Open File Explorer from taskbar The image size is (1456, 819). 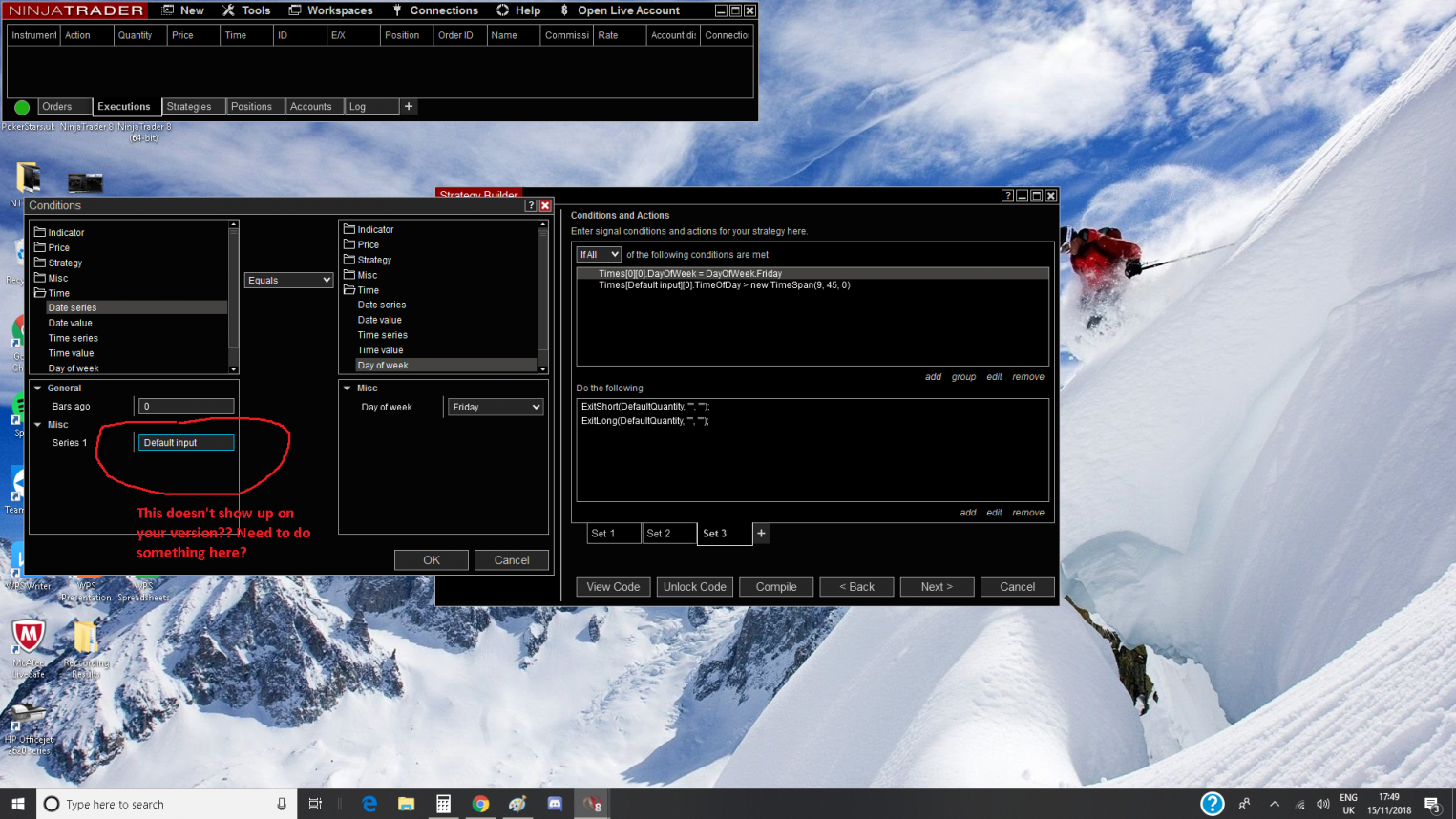tap(407, 805)
